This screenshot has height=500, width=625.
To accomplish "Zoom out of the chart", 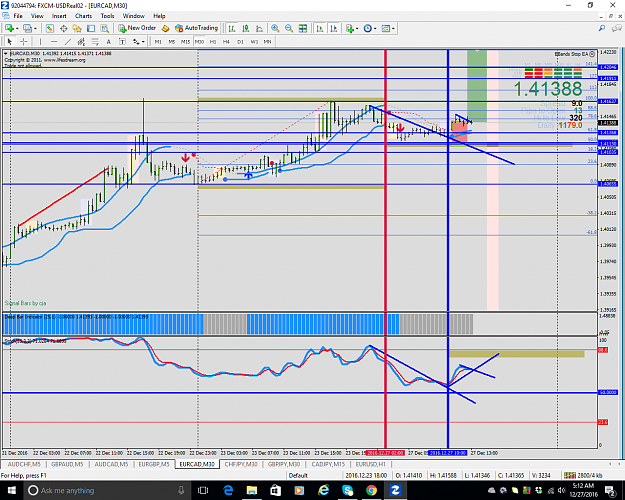I will click(289, 28).
